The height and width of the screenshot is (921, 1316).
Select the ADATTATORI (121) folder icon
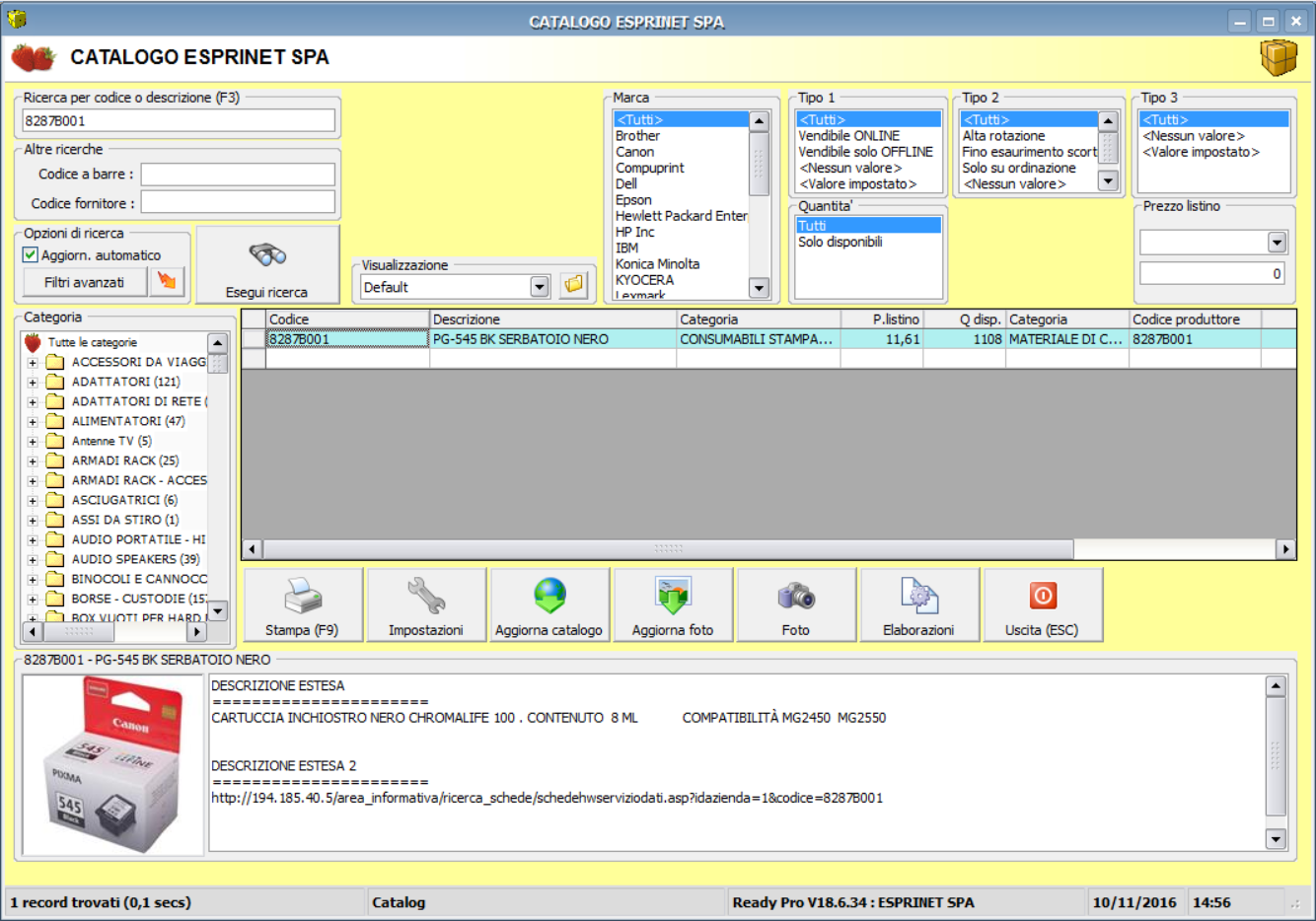[55, 382]
